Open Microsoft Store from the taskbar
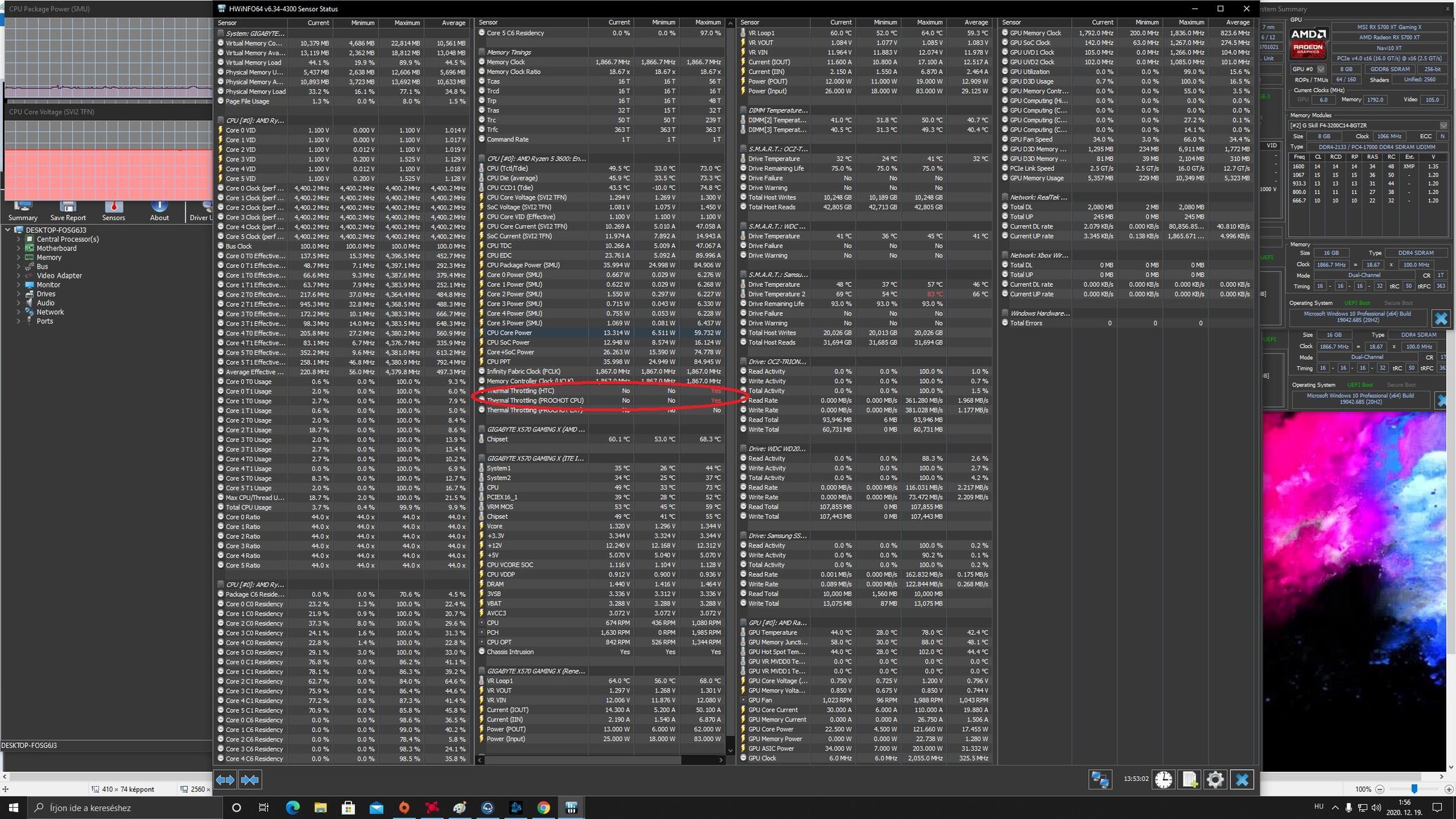Viewport: 1456px width, 819px height. click(348, 808)
